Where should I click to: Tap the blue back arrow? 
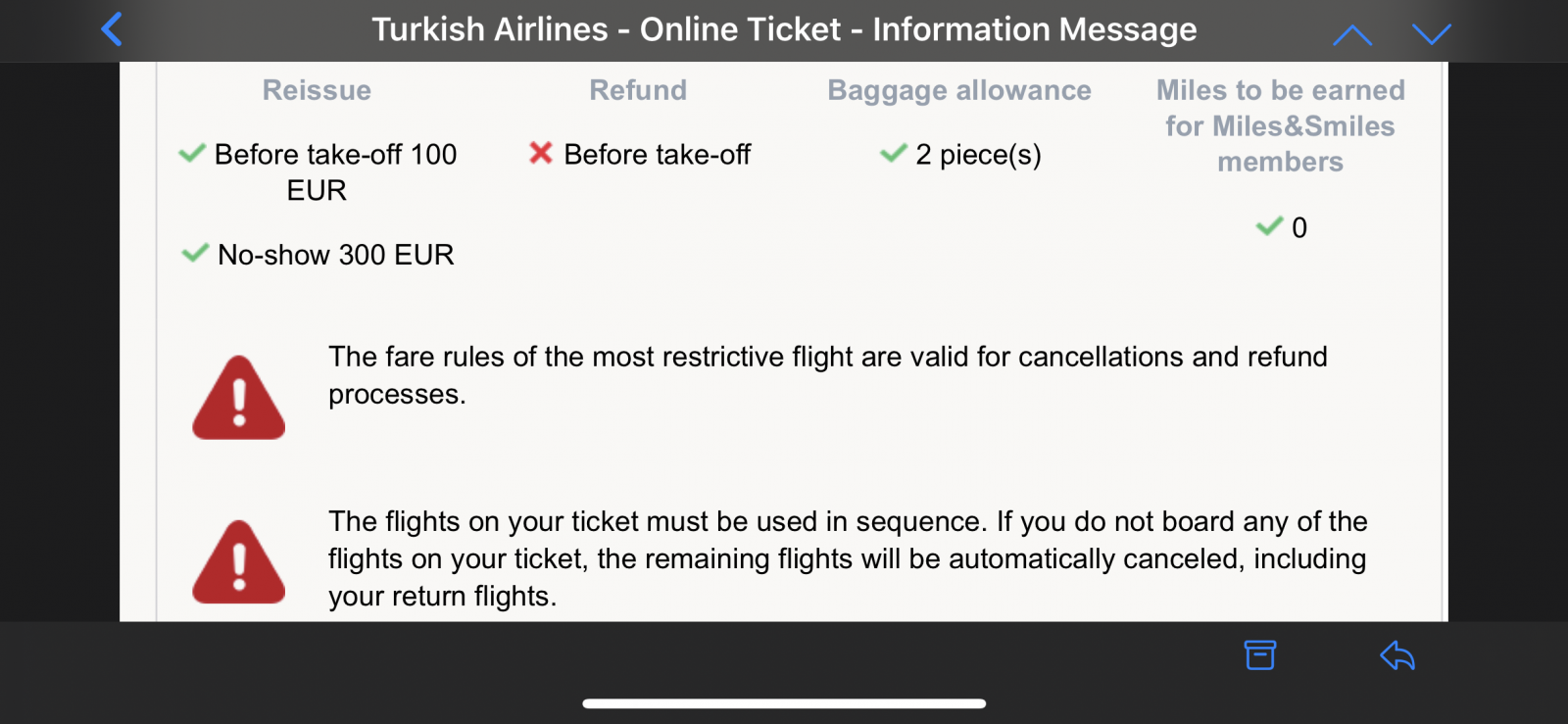tap(113, 29)
